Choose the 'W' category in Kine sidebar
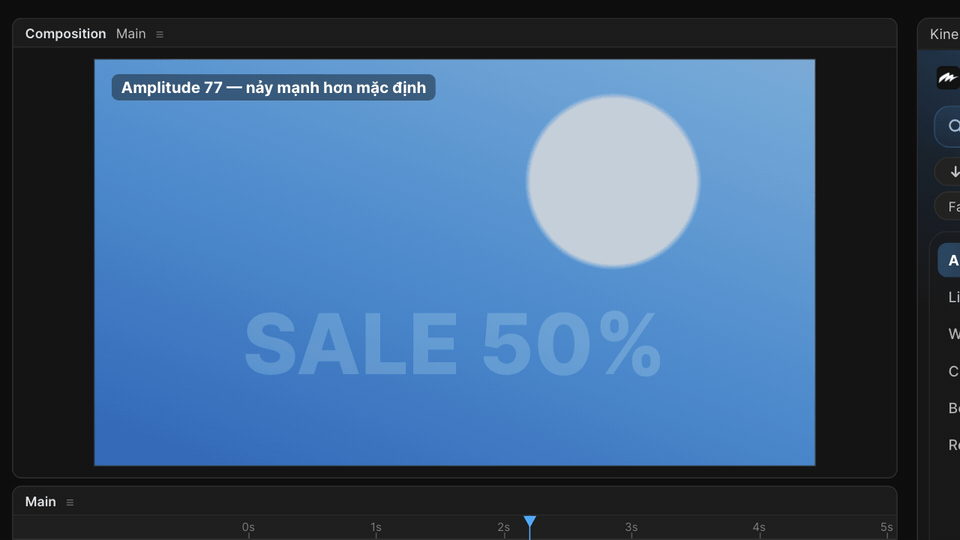 click(953, 334)
